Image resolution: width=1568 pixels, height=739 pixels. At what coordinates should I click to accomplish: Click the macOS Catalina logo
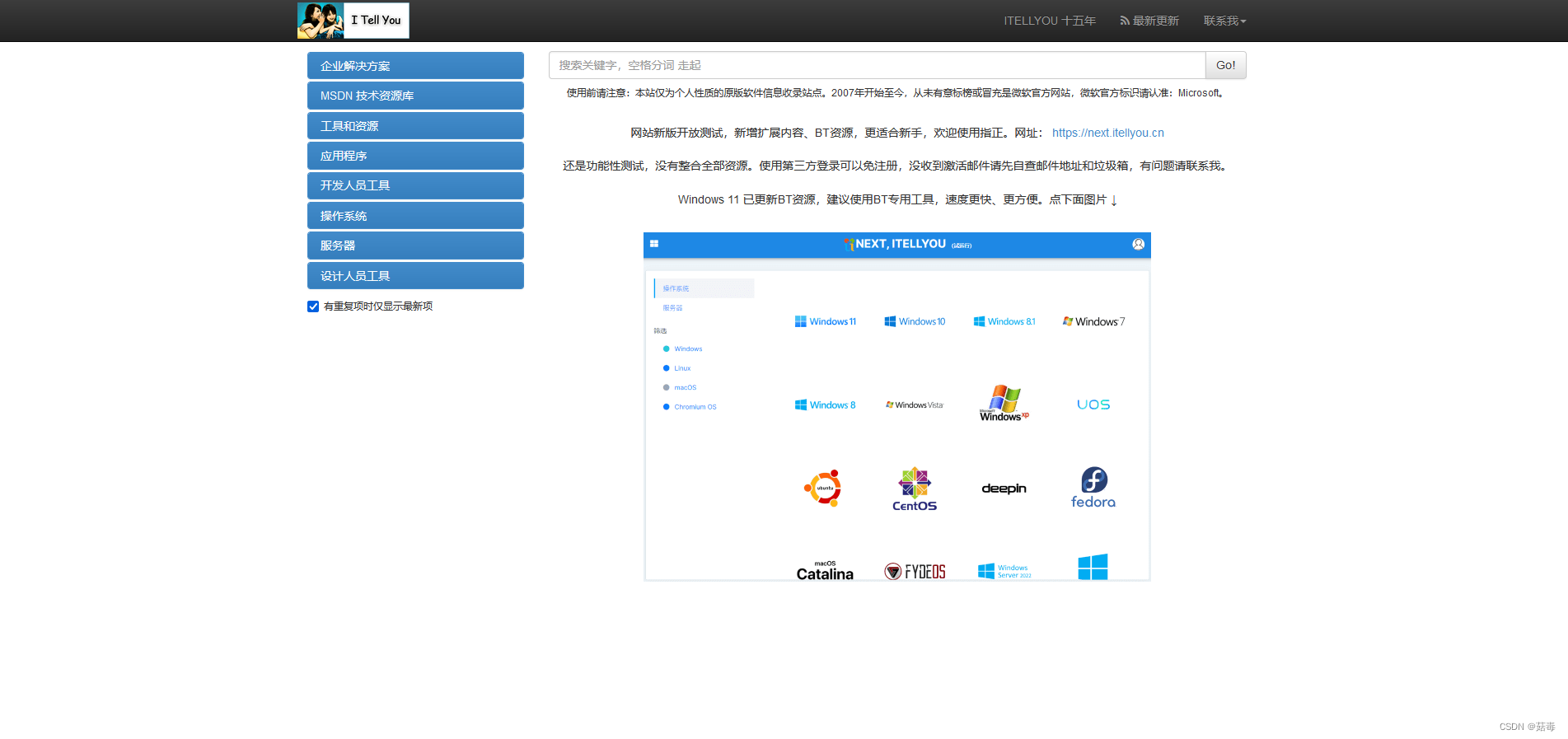(x=825, y=570)
